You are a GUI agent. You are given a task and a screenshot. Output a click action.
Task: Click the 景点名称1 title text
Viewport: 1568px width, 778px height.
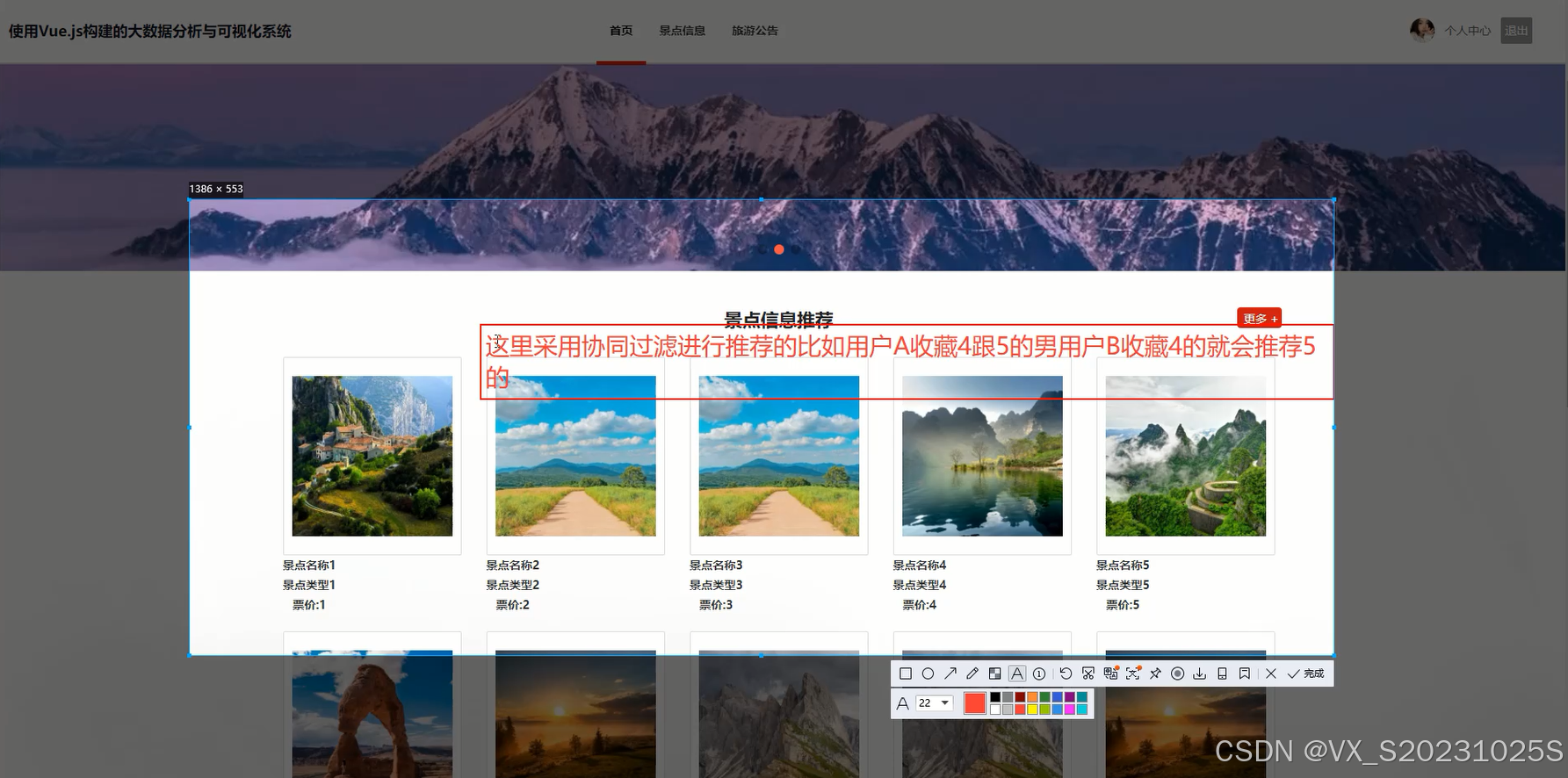point(309,565)
